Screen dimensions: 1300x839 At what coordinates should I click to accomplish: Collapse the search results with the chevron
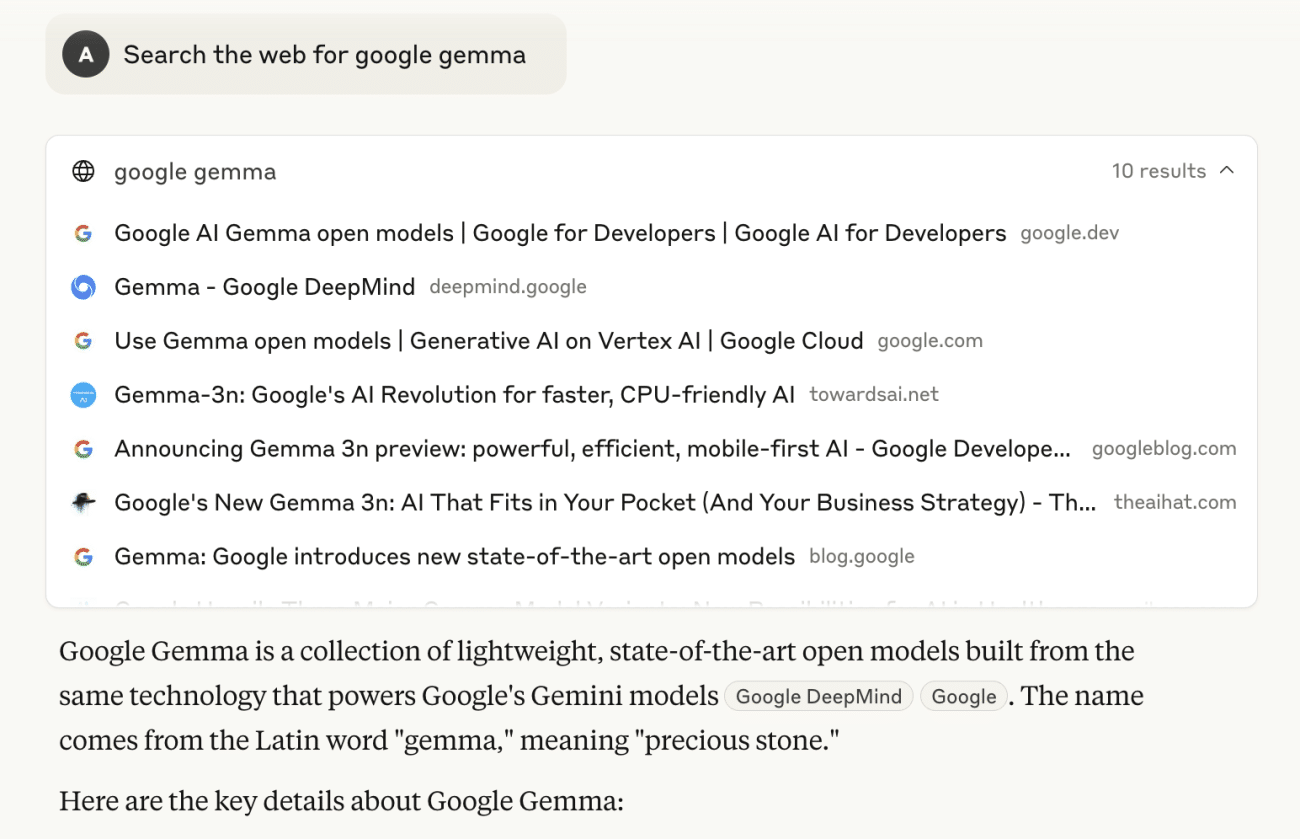tap(1227, 171)
